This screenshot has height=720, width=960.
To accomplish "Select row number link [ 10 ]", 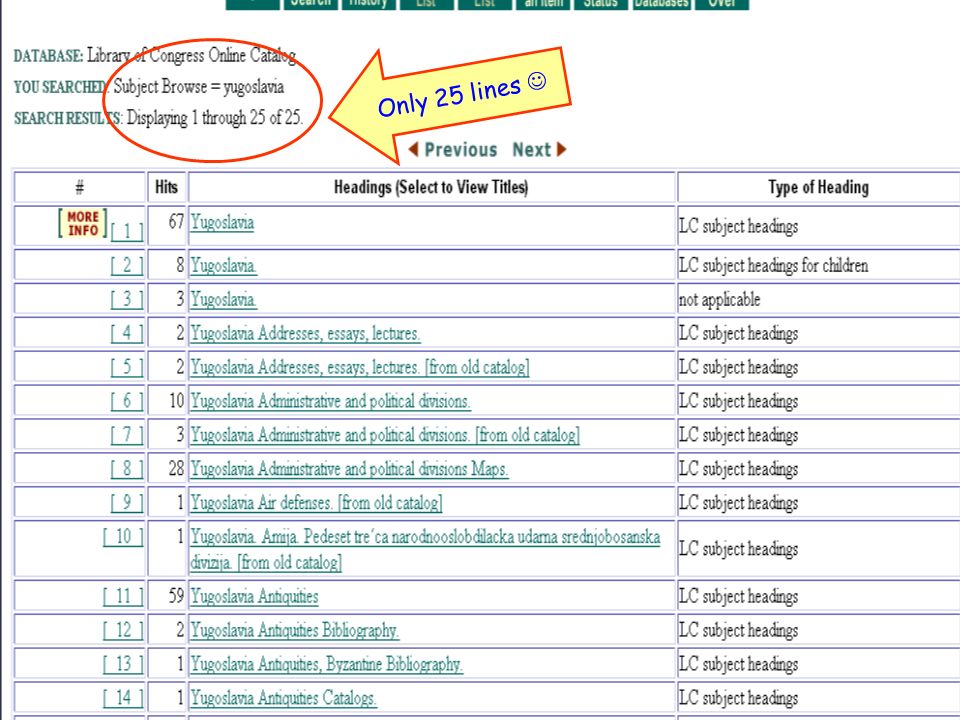I will (123, 536).
